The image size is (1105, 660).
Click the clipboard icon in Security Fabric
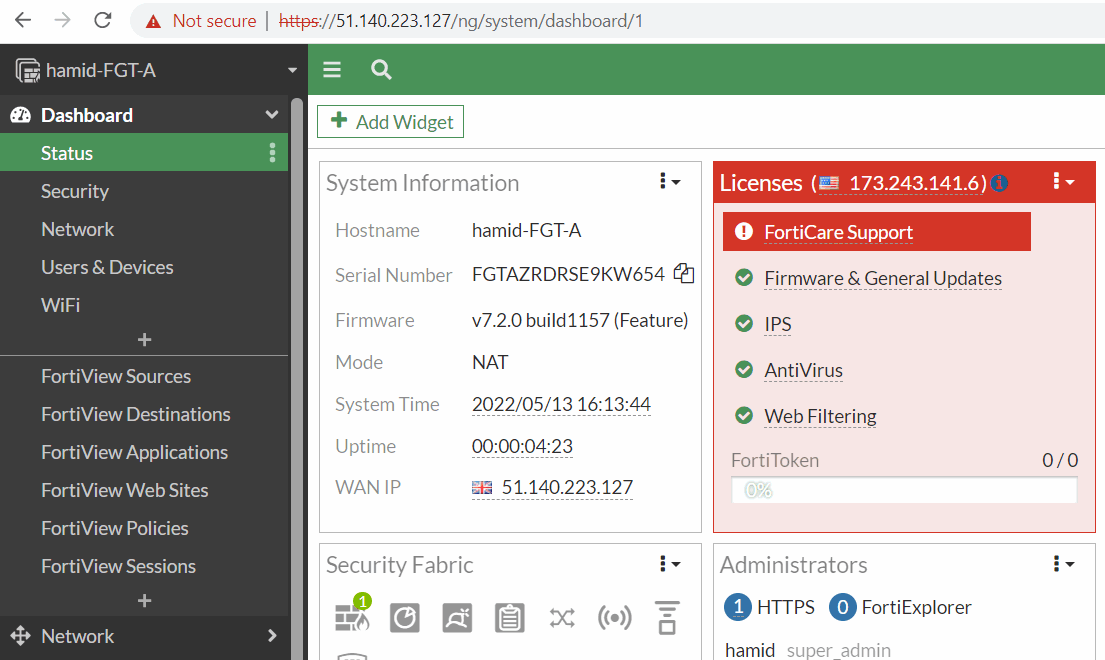click(510, 618)
